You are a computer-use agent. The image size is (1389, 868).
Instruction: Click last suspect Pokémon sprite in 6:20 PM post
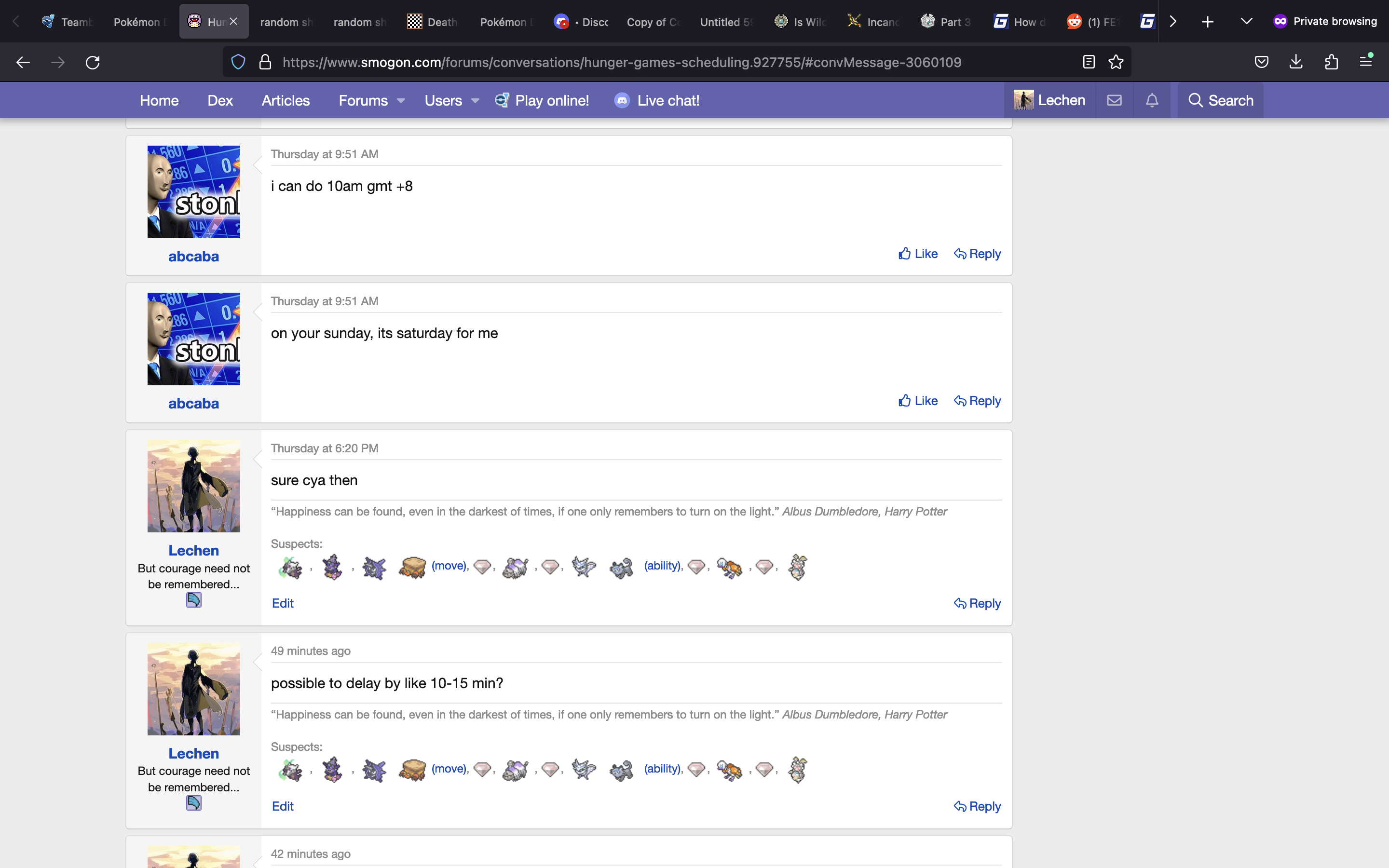click(x=797, y=567)
